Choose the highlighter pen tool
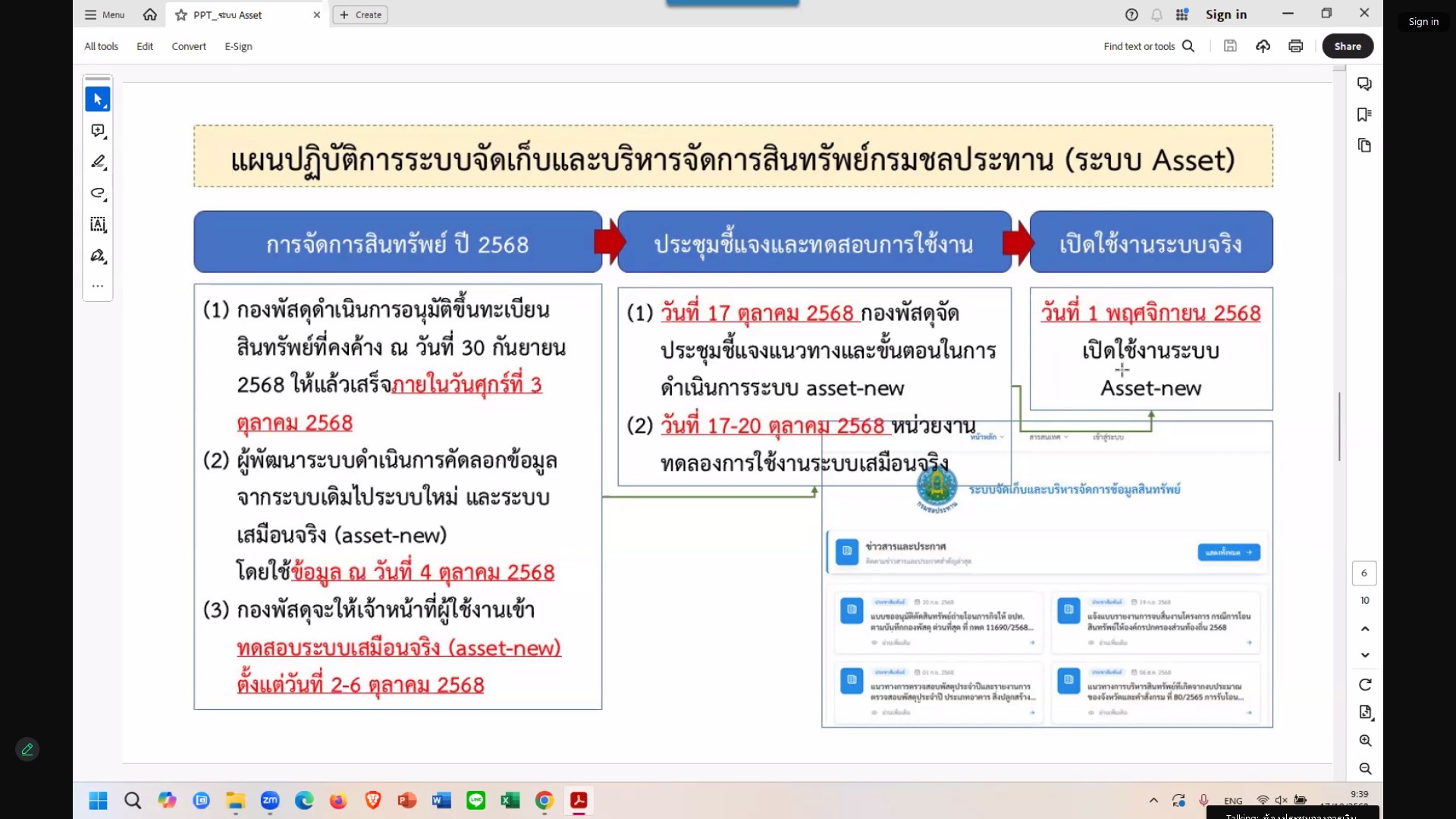 [x=98, y=162]
